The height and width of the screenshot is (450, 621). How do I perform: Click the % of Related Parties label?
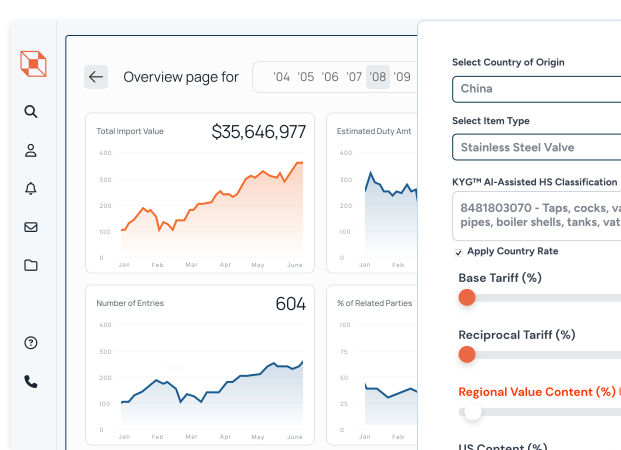click(x=374, y=303)
